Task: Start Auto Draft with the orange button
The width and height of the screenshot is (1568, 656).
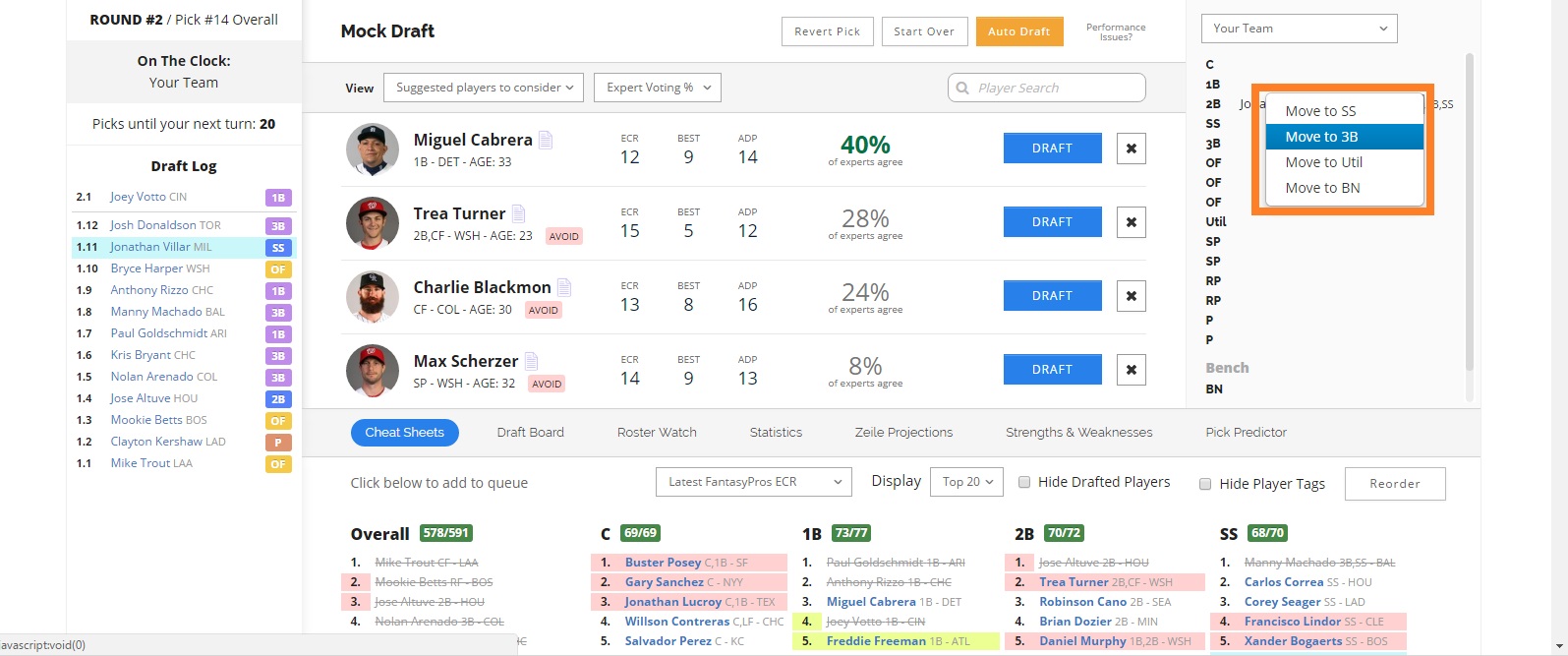Action: point(1019,31)
